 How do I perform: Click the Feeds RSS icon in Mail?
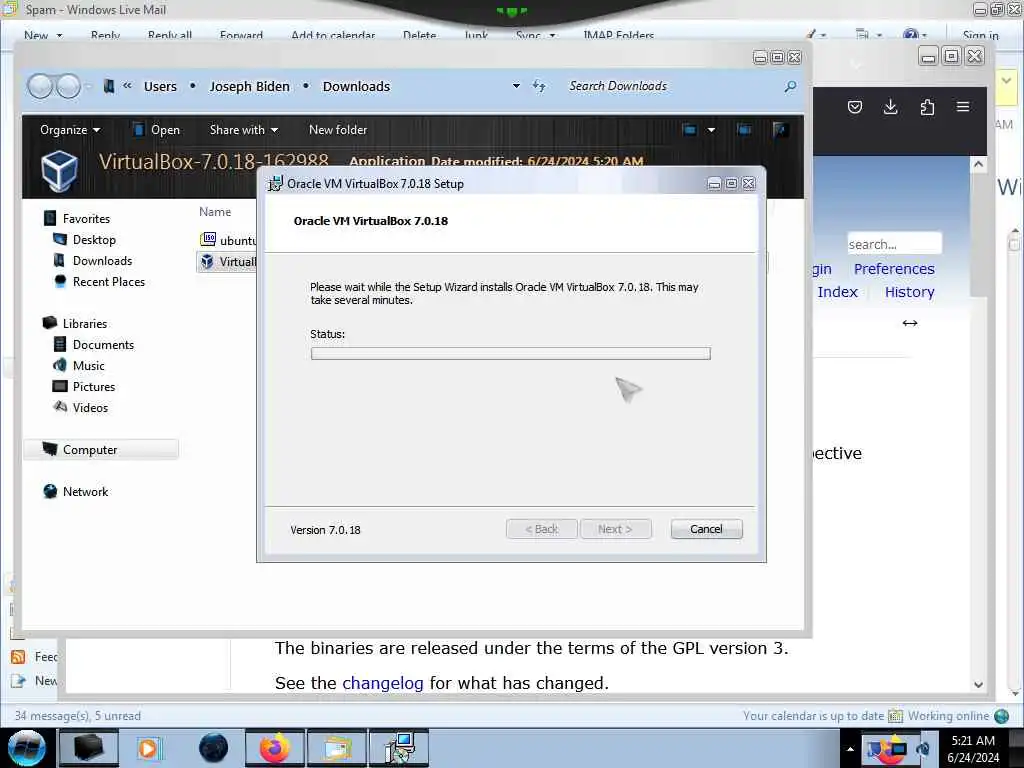coord(18,656)
